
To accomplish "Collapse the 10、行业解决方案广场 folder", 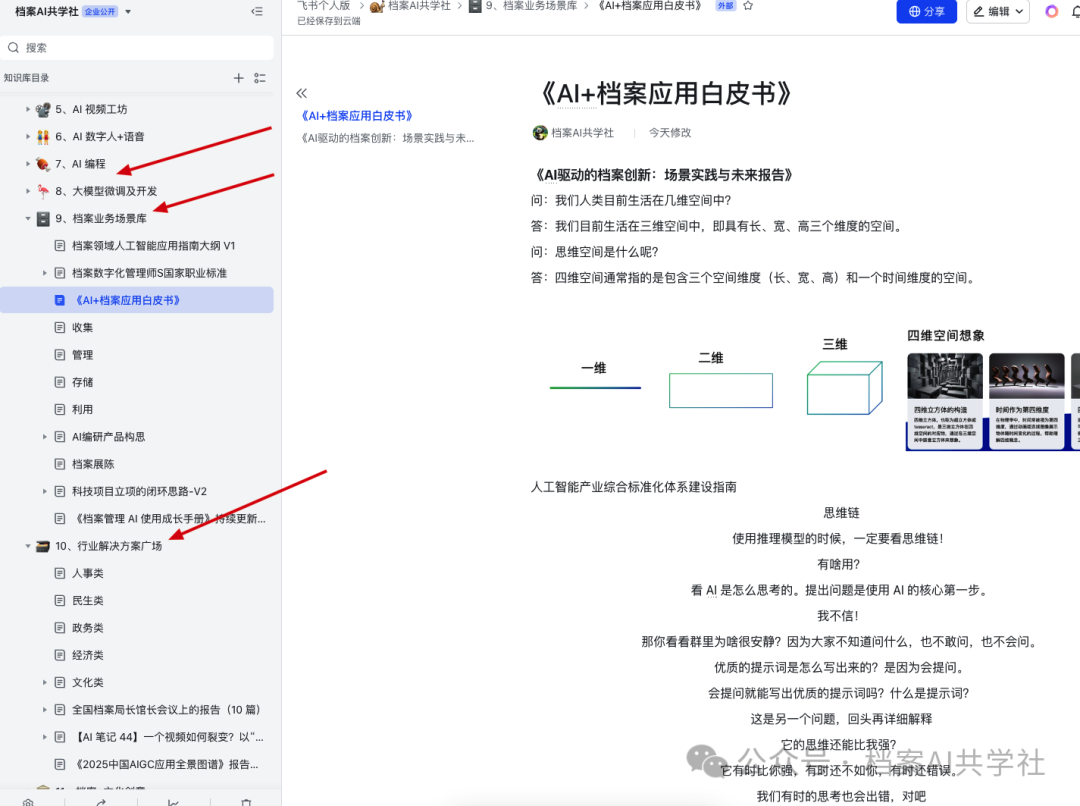I will click(28, 546).
